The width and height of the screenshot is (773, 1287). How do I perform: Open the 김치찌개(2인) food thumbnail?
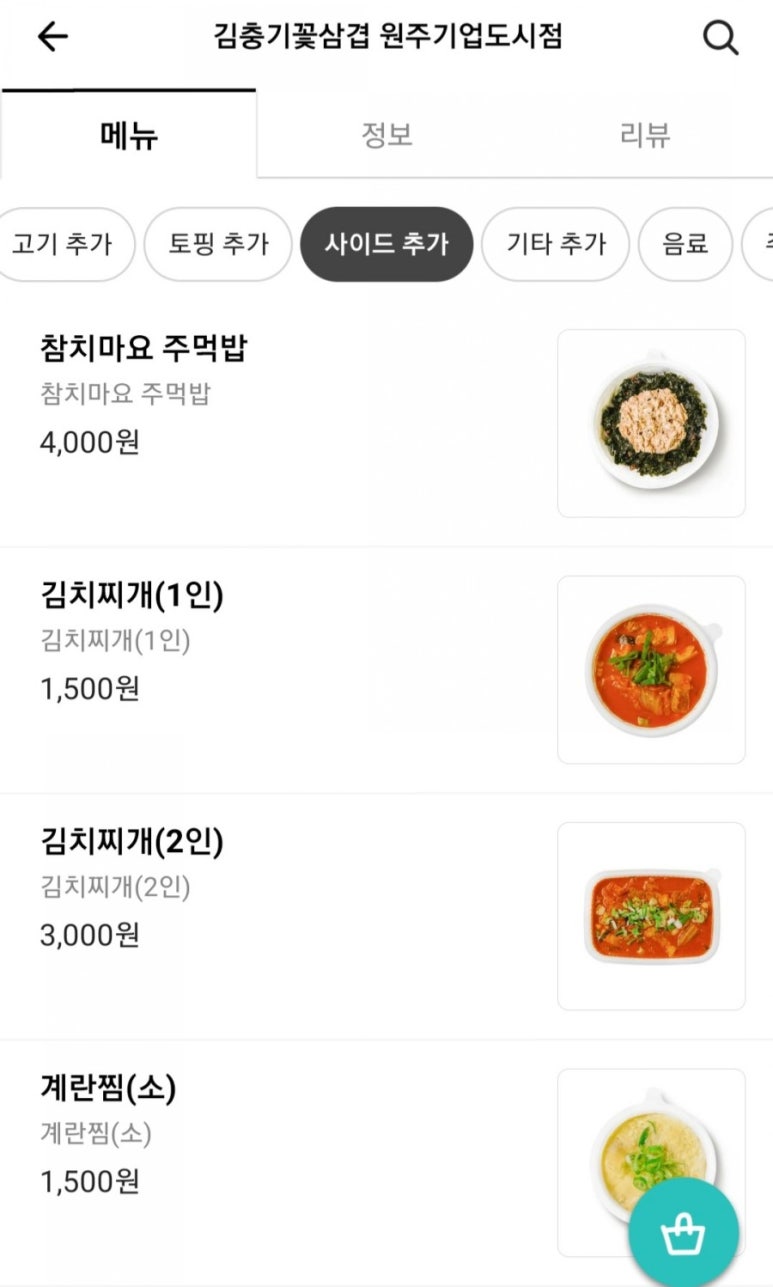click(651, 916)
